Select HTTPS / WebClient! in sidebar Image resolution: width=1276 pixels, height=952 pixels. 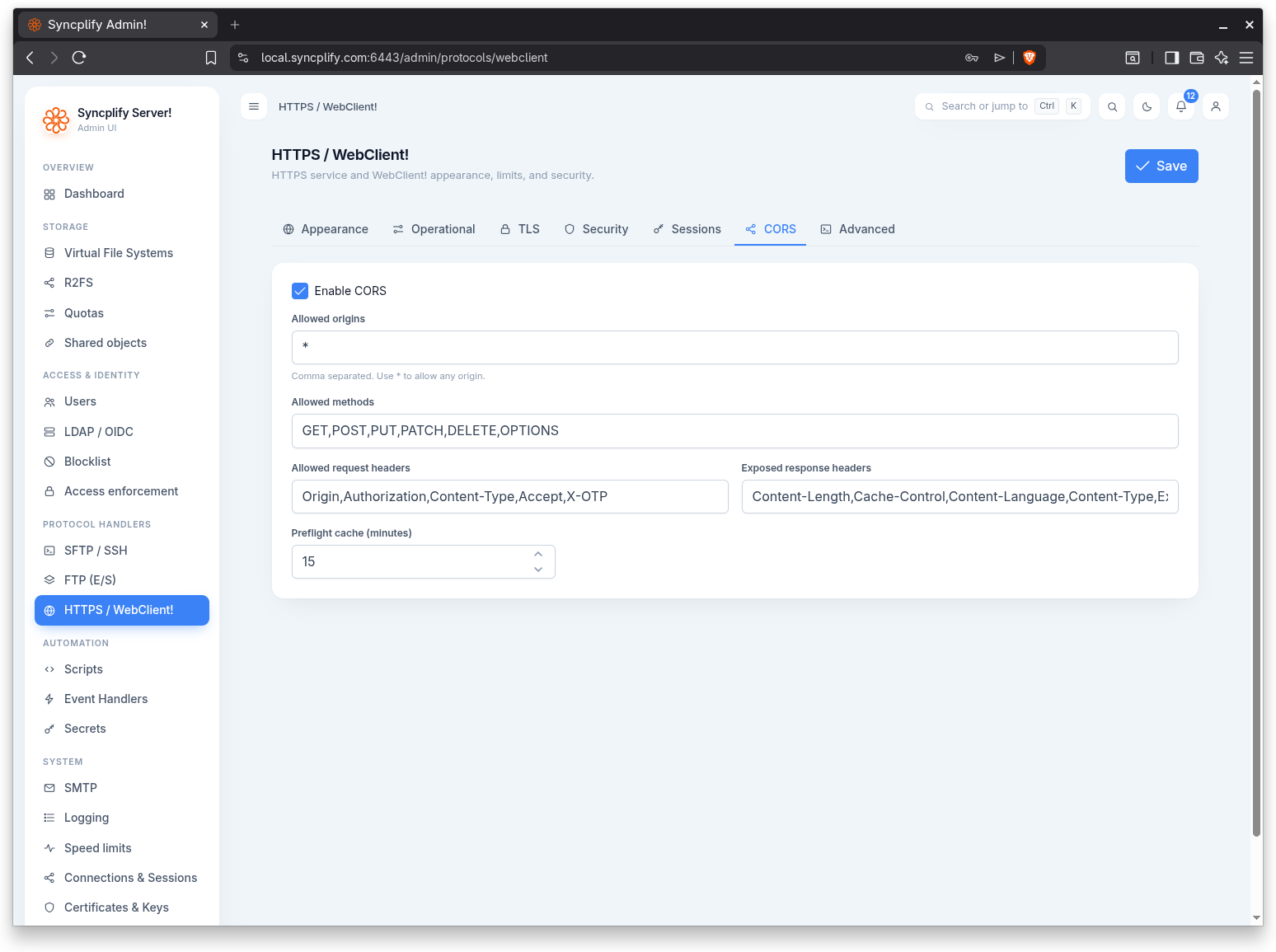coord(122,610)
